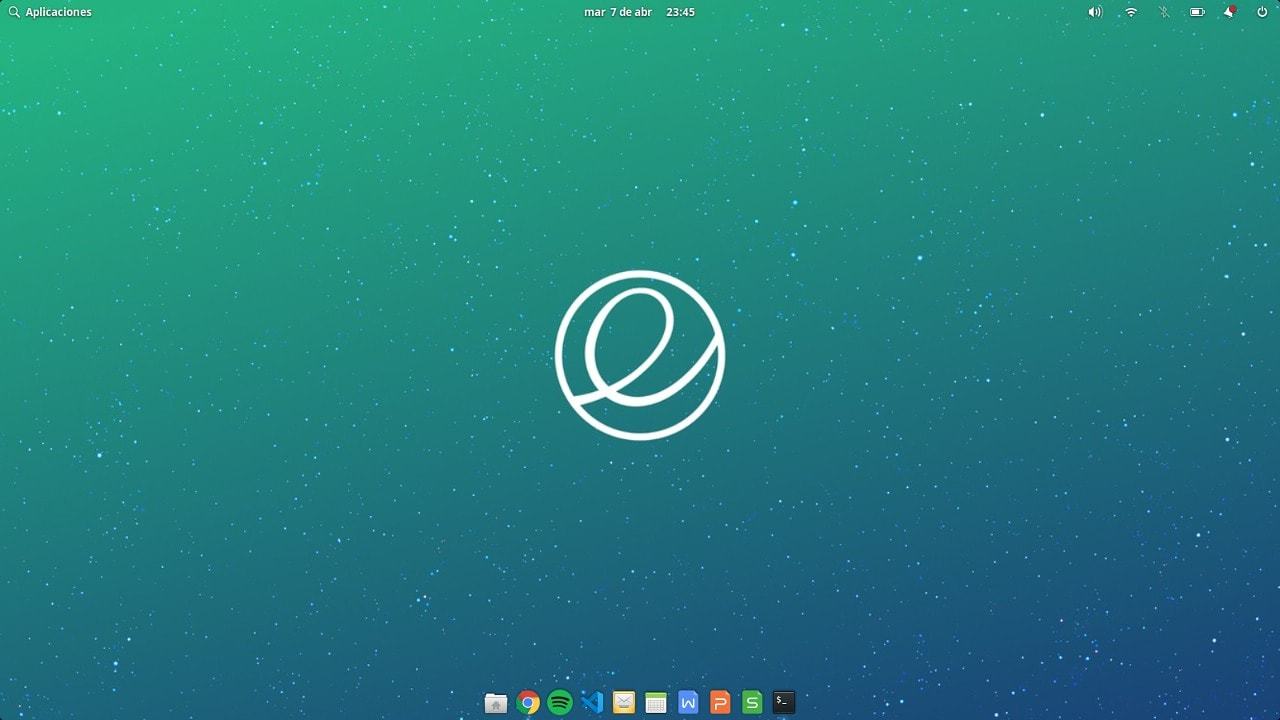Open Google Chrome browser
The image size is (1280, 720).
(528, 702)
